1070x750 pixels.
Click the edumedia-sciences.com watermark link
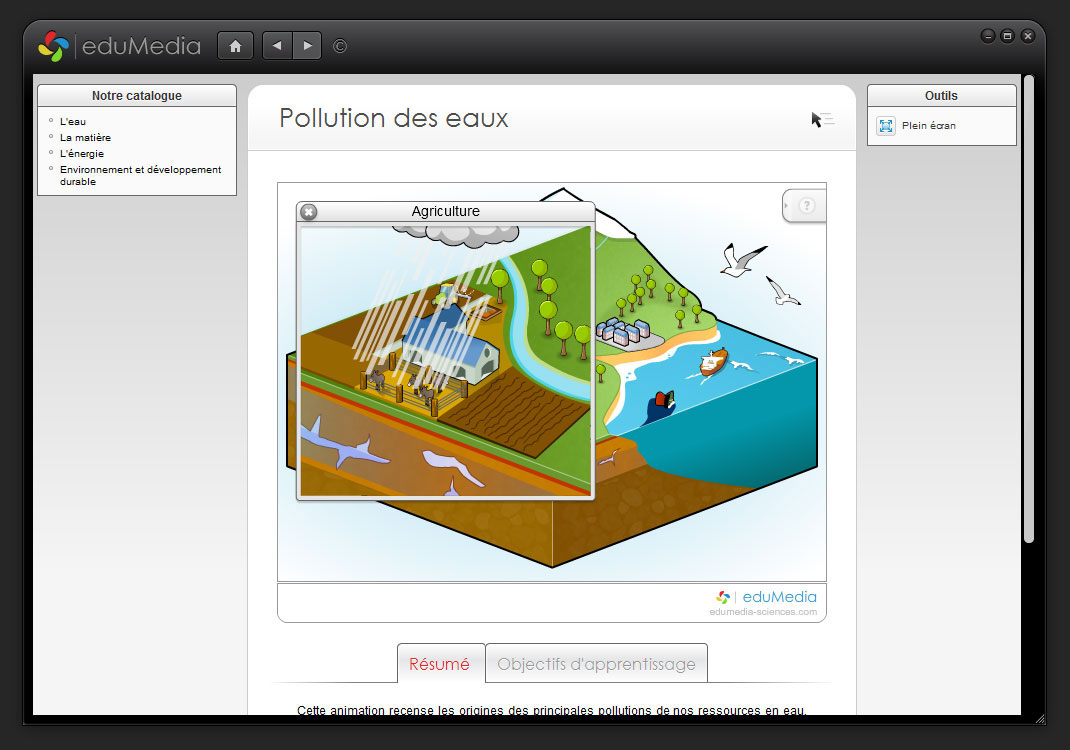pyautogui.click(x=763, y=612)
